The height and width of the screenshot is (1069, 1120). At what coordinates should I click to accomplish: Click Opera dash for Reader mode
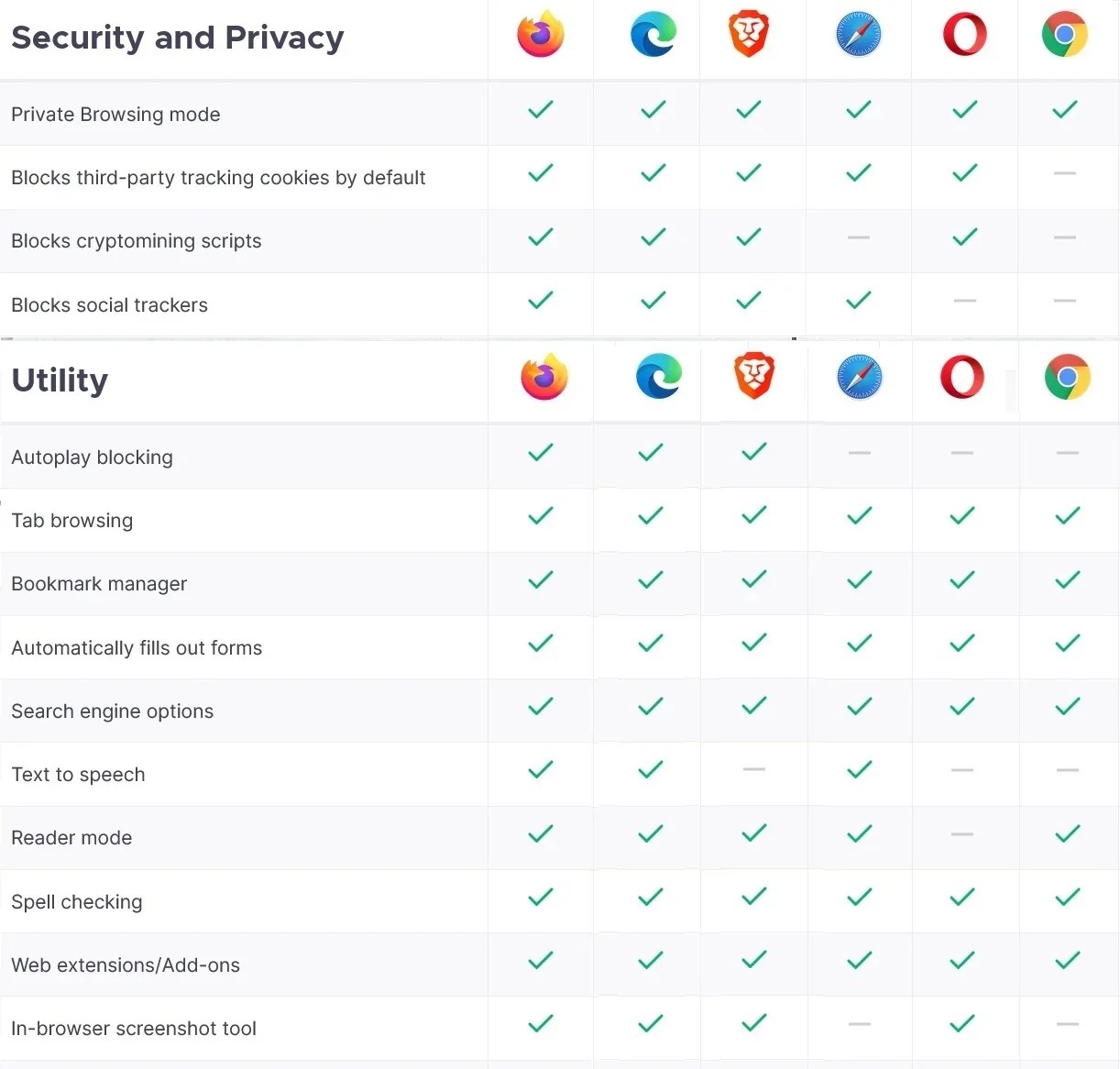pyautogui.click(x=962, y=834)
